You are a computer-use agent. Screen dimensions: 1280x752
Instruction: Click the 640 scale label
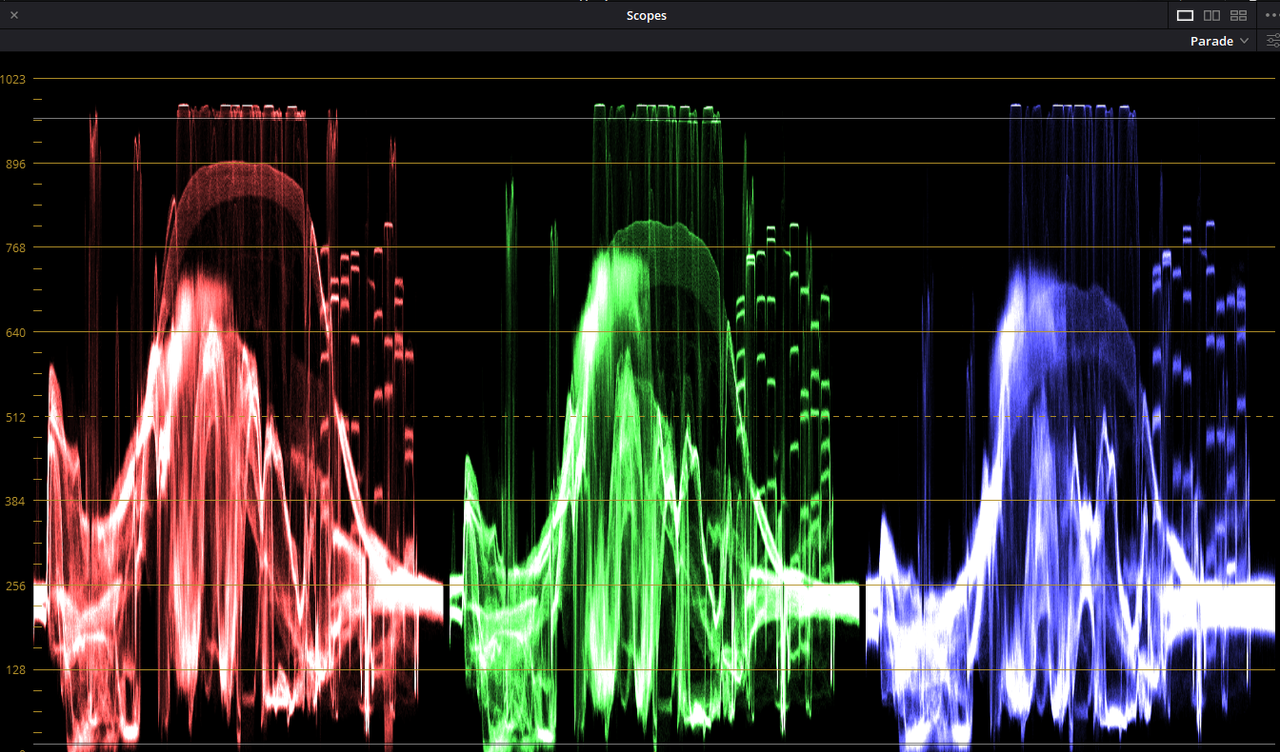16,332
